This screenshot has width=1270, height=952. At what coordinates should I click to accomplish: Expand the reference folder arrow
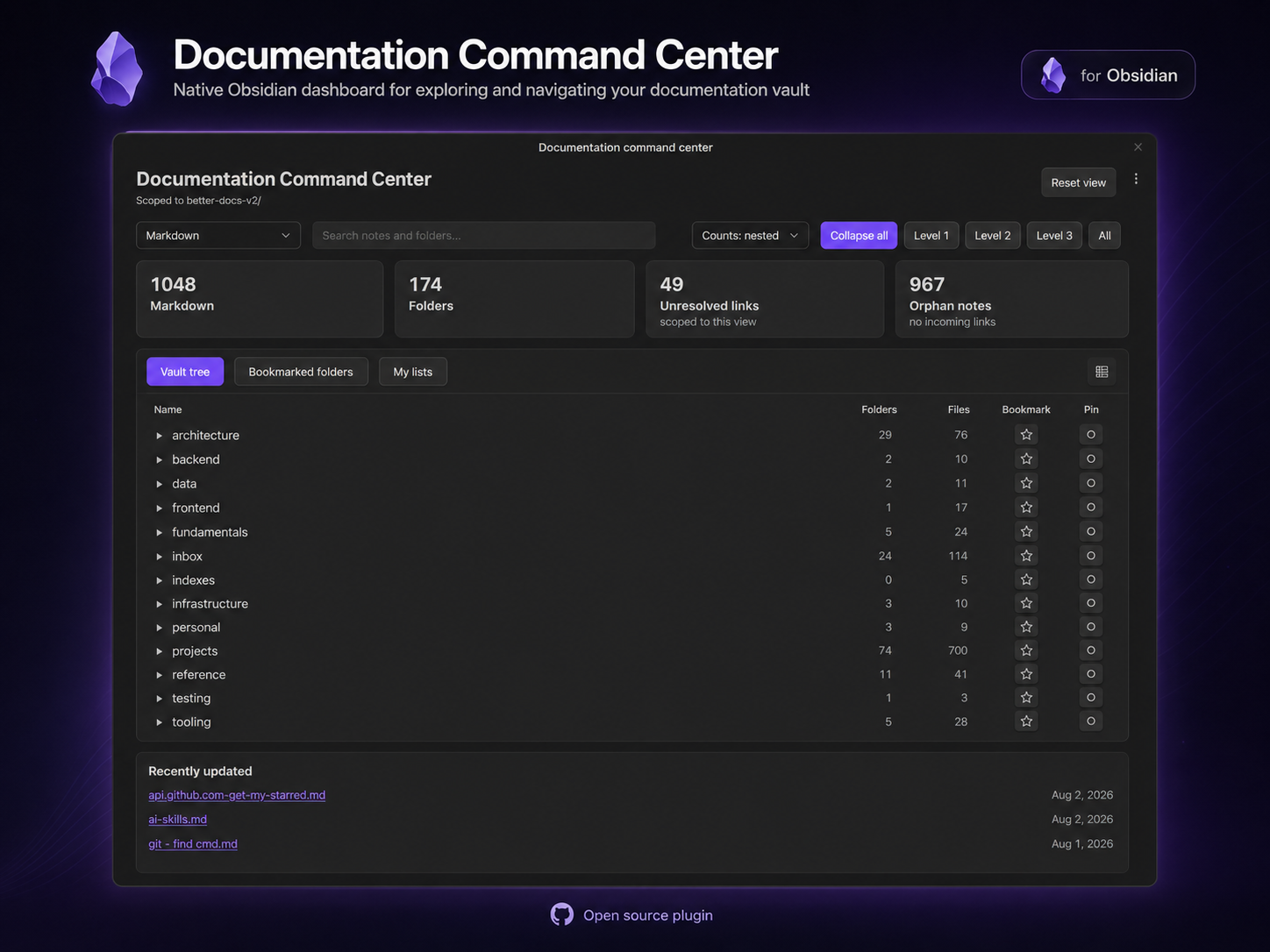click(159, 675)
